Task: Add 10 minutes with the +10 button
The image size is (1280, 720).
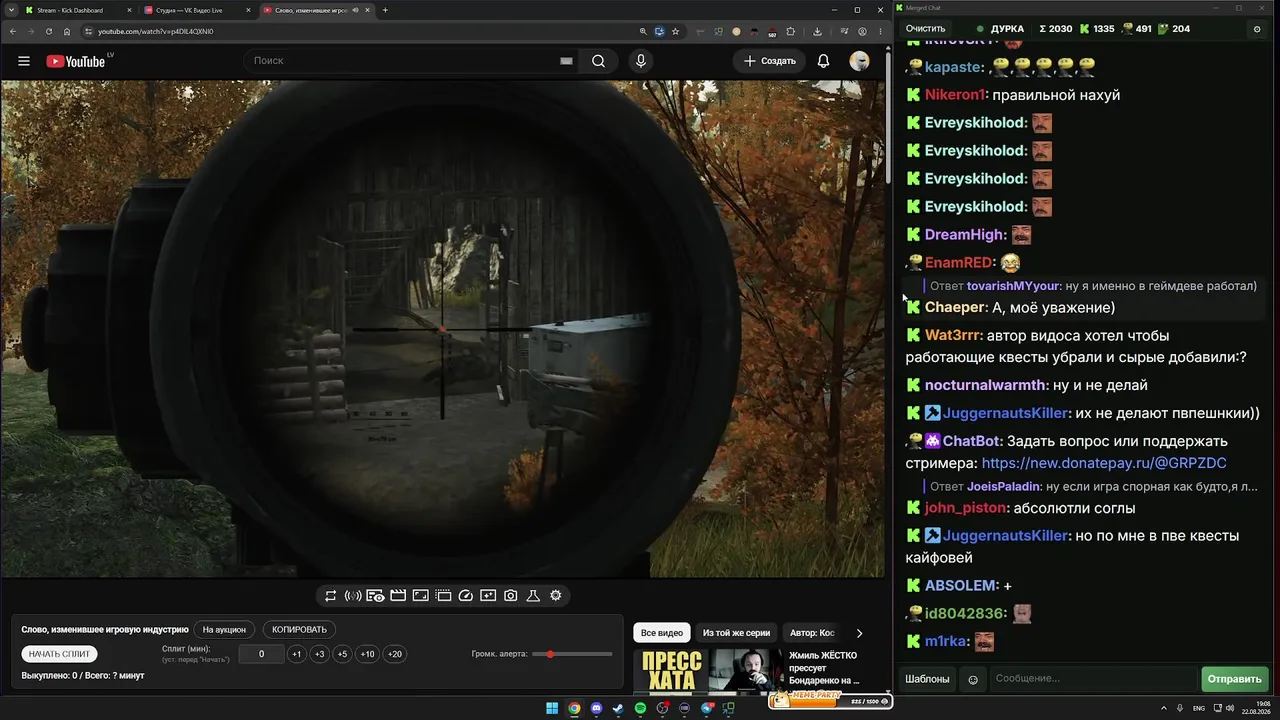Action: [367, 654]
